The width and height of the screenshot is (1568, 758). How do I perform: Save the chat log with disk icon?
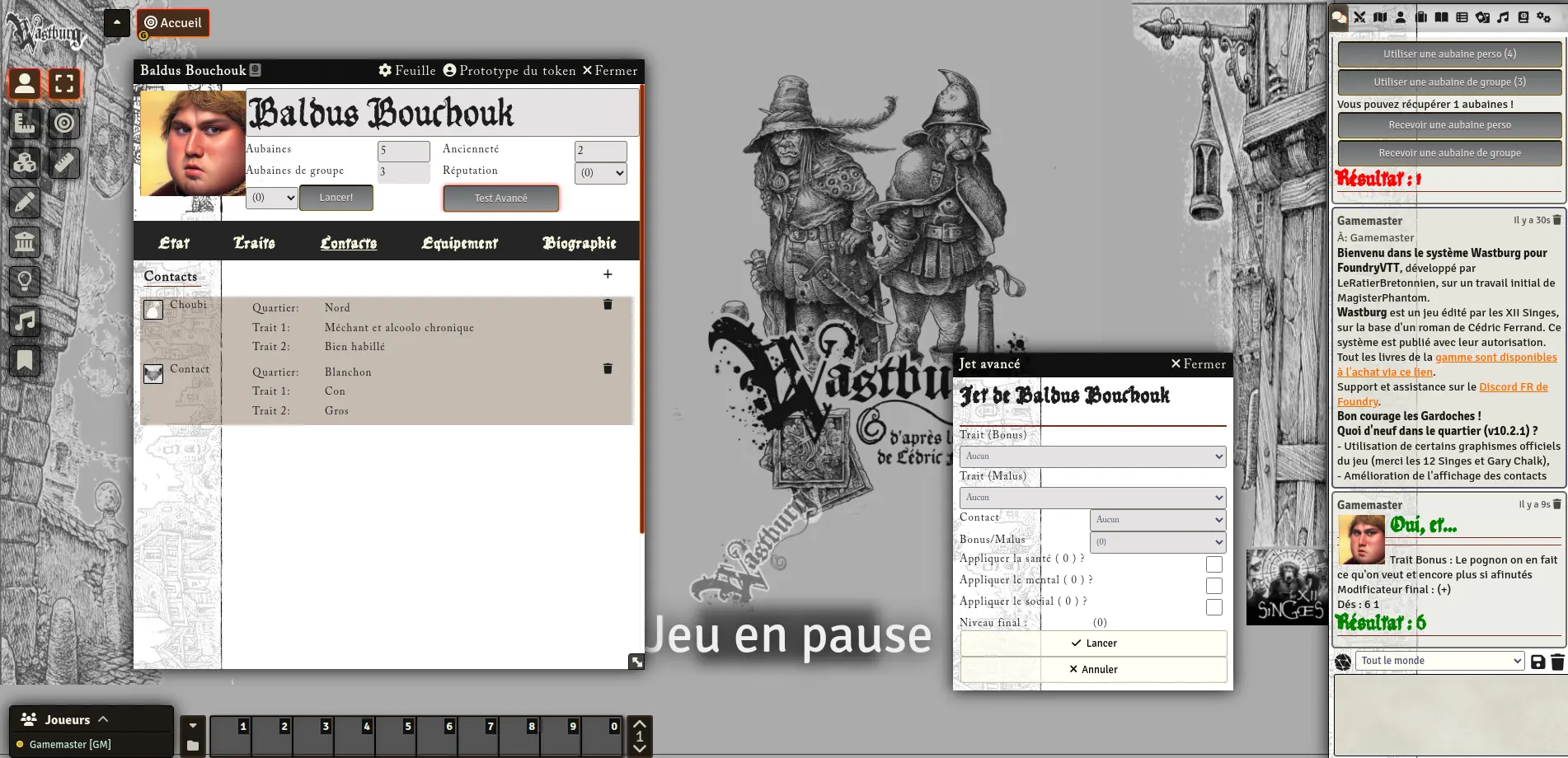[x=1537, y=662]
